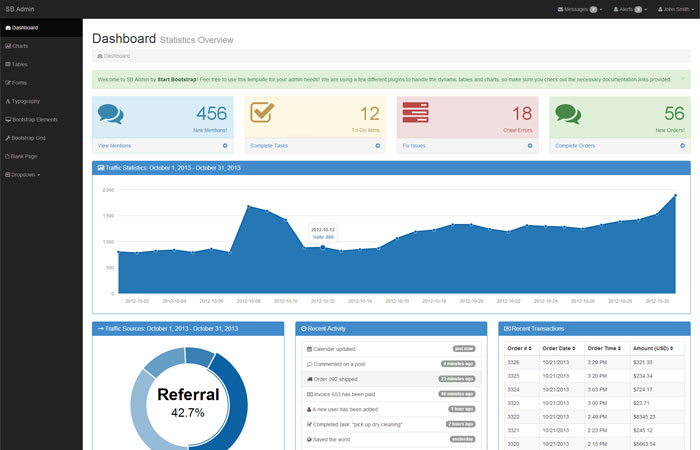This screenshot has width=700, height=450.
Task: Click order number 3326 cell
Action: tap(522, 362)
